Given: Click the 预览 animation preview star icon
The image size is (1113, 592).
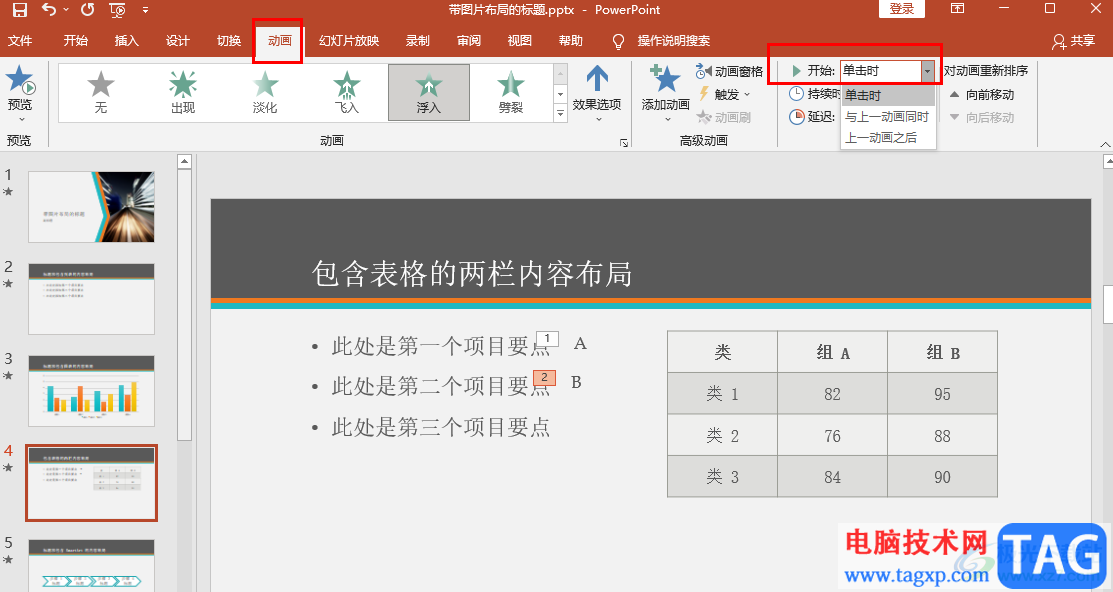Looking at the screenshot, I should pos(20,80).
